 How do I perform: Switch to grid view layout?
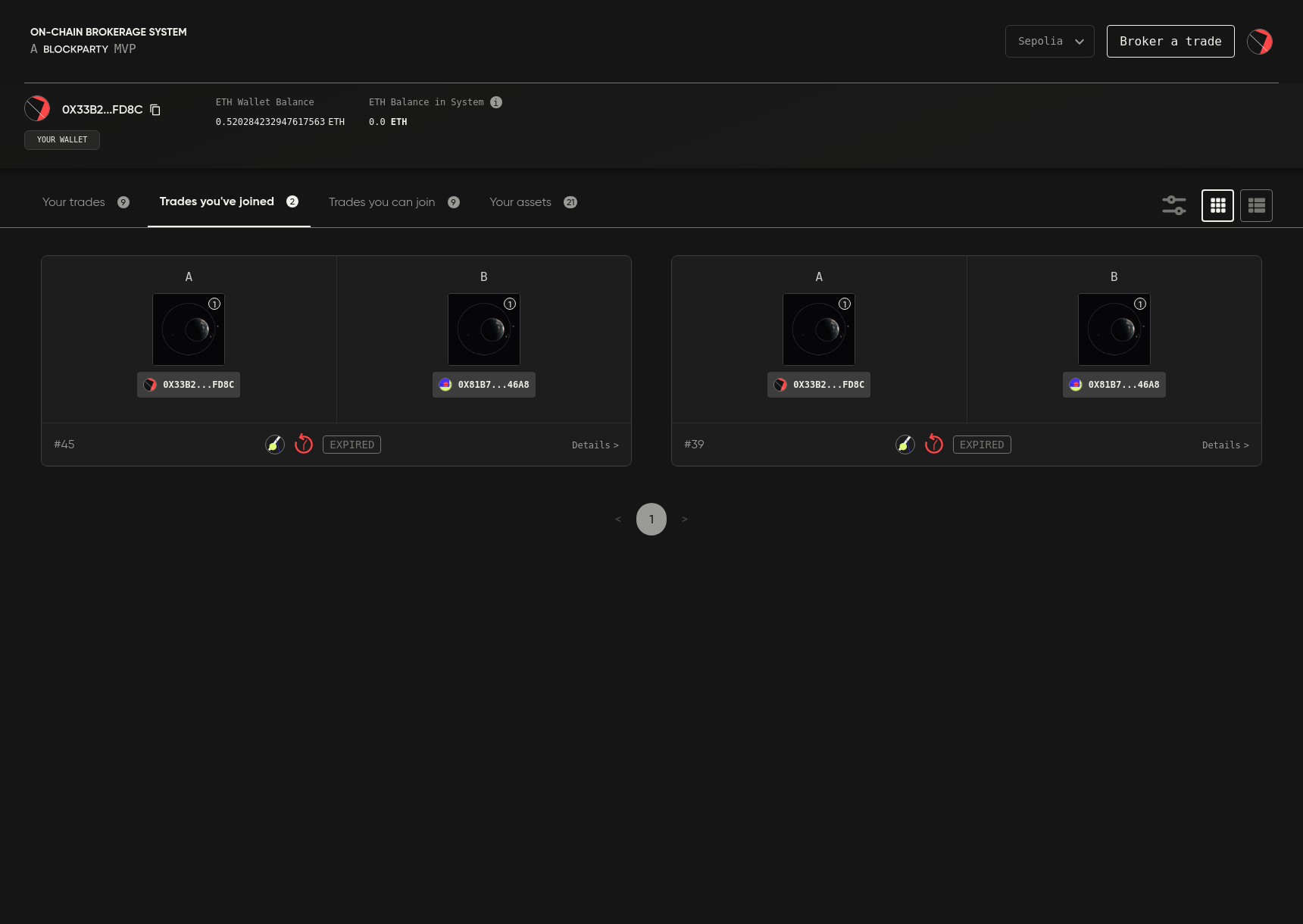tap(1217, 205)
